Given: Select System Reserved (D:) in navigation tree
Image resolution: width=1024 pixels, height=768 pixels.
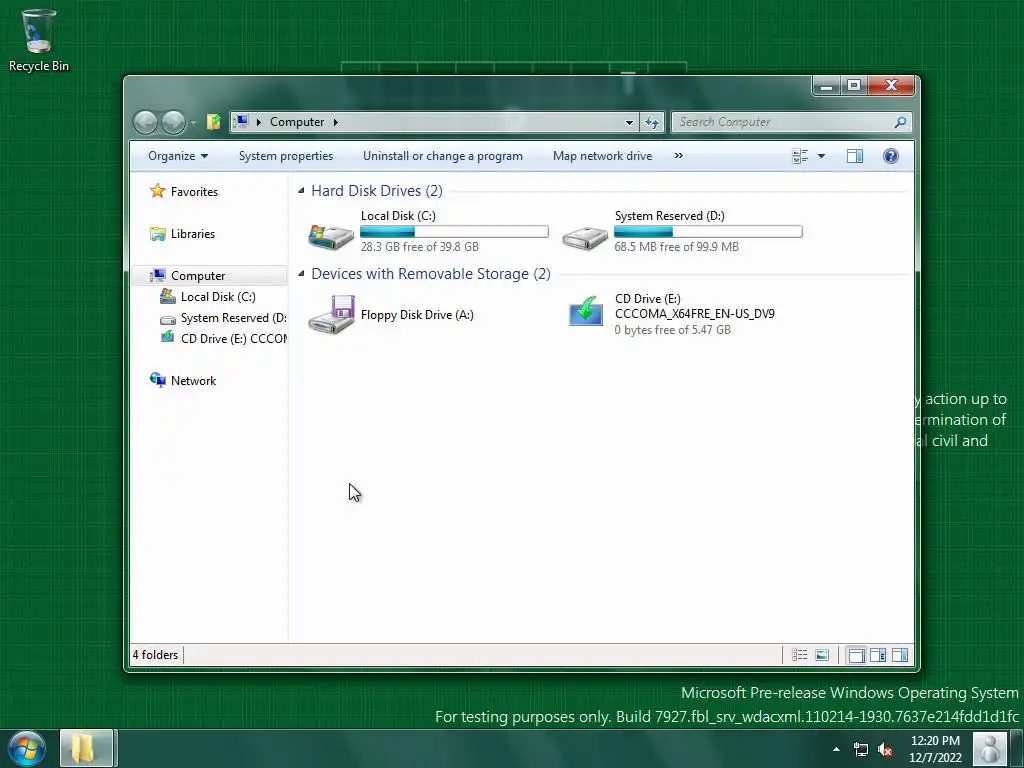Looking at the screenshot, I should 233,317.
